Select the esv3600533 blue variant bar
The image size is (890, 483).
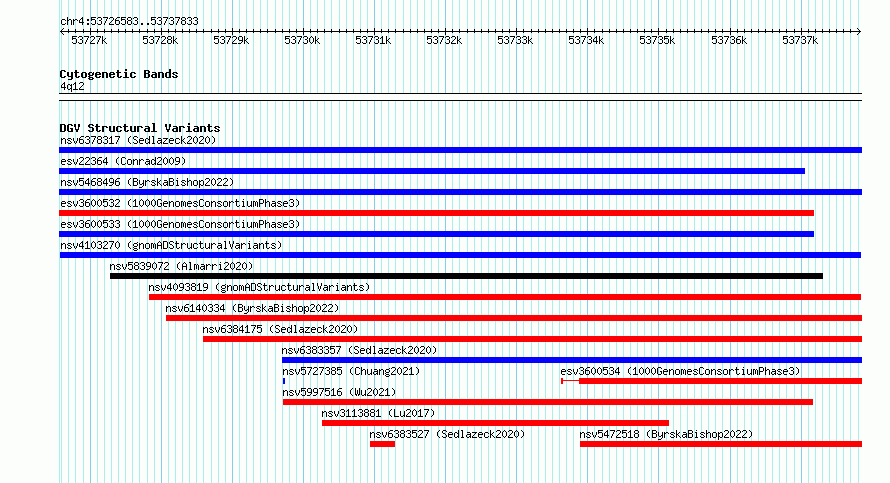436,234
